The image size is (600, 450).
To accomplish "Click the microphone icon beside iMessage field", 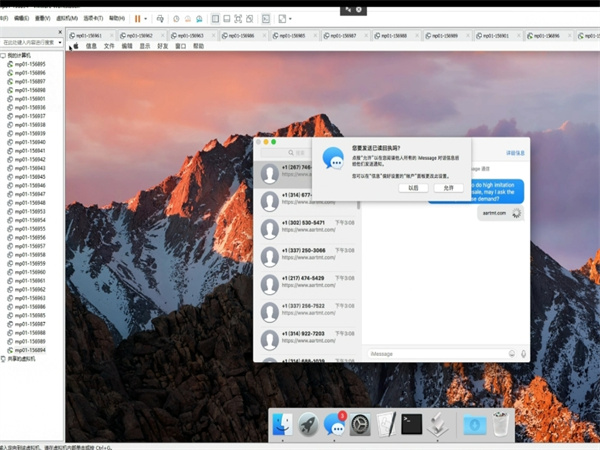I will 524,353.
